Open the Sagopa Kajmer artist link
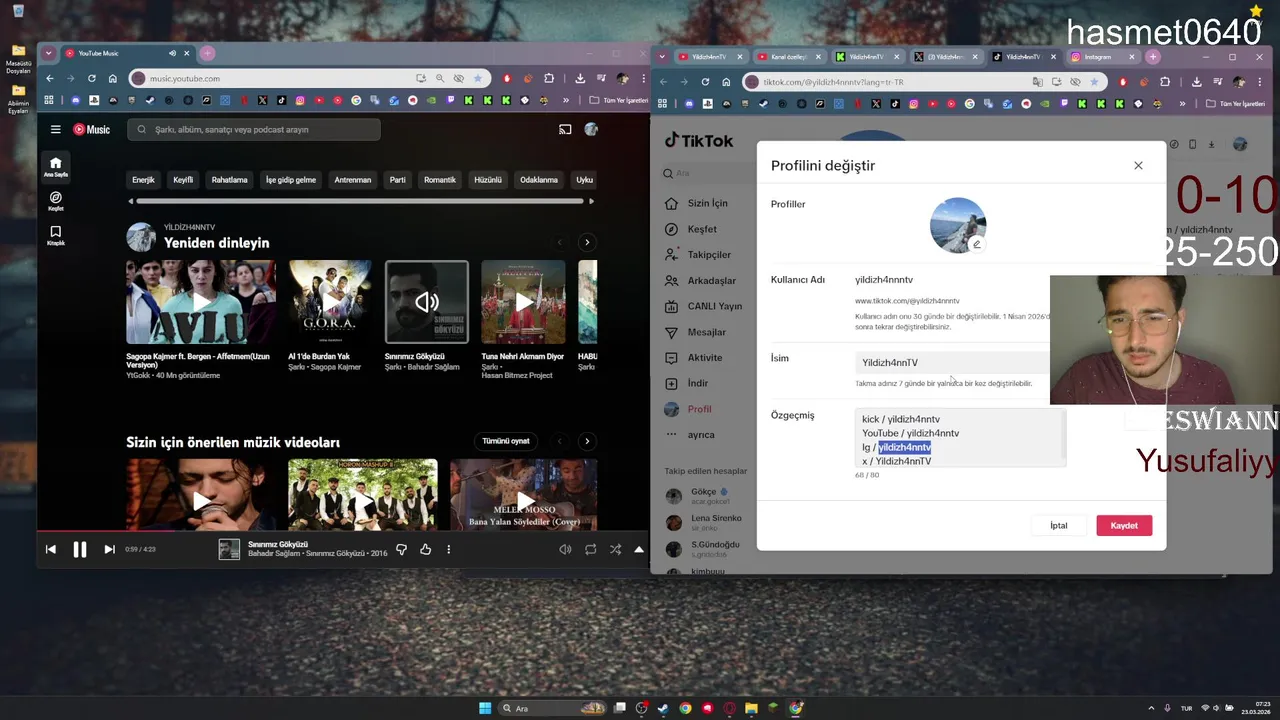The width and height of the screenshot is (1280, 720). [336, 367]
